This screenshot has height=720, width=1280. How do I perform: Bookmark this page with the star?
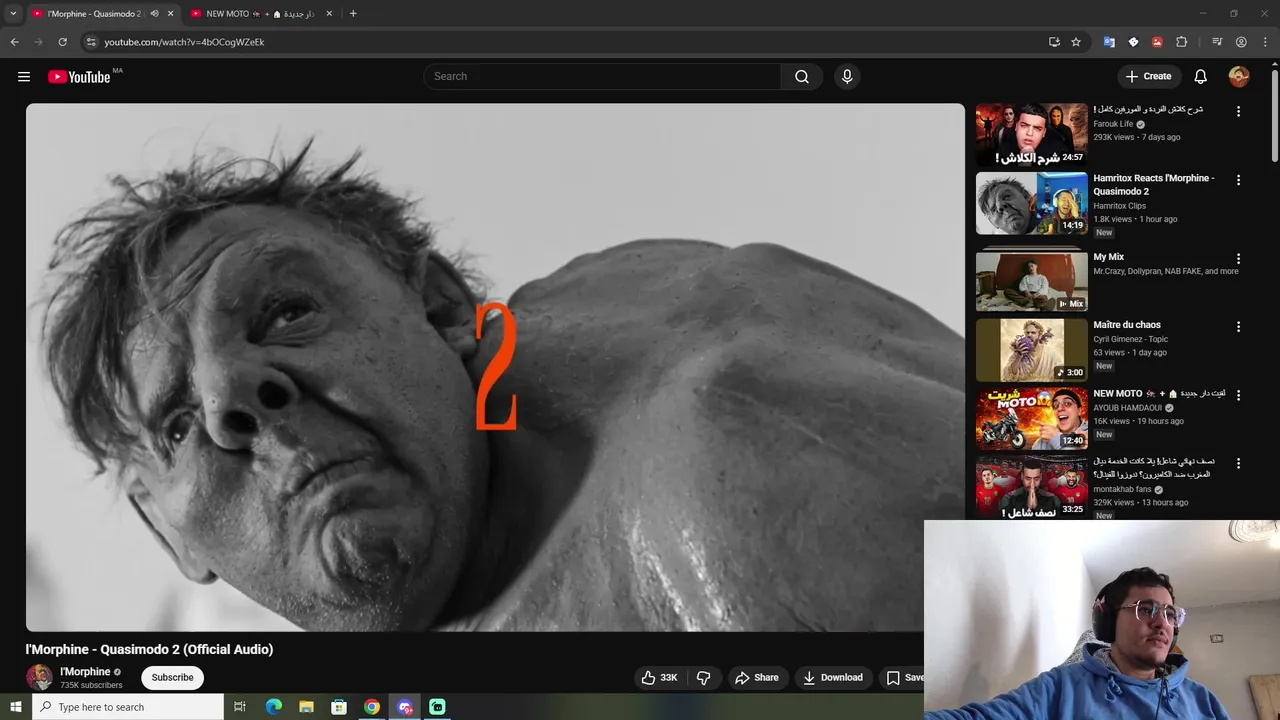[x=1076, y=42]
